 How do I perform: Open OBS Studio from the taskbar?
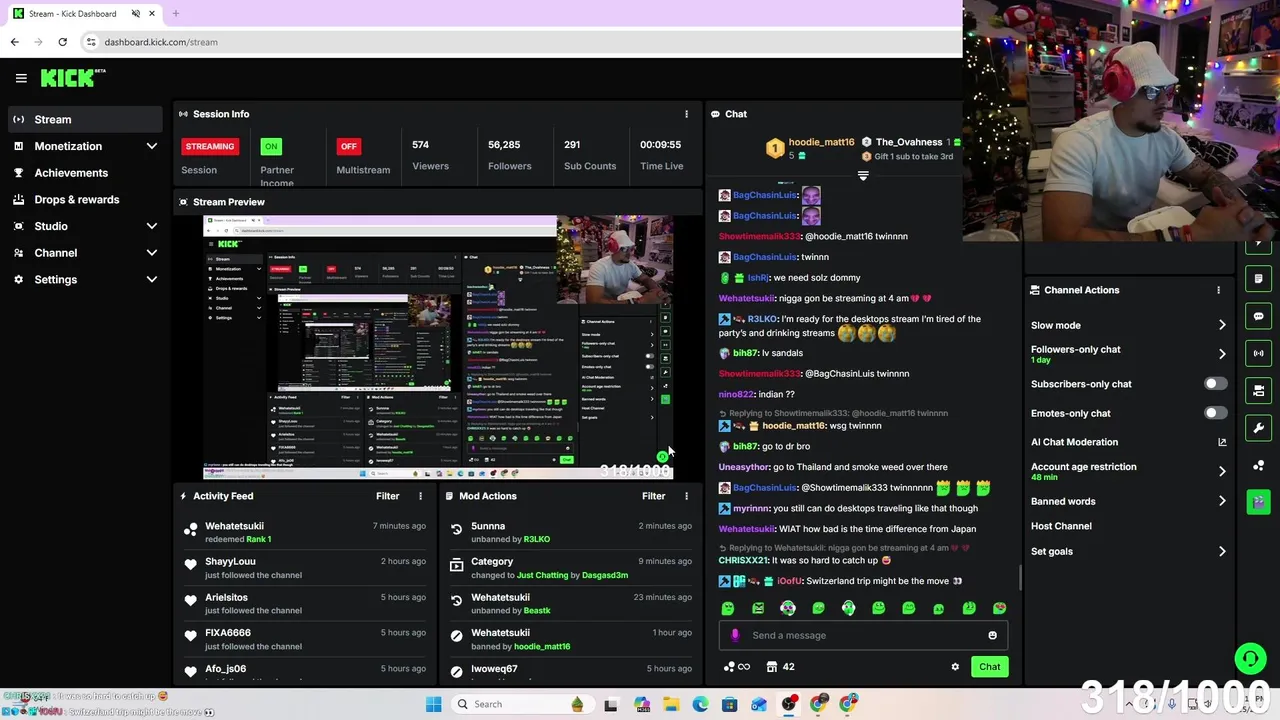(x=789, y=704)
